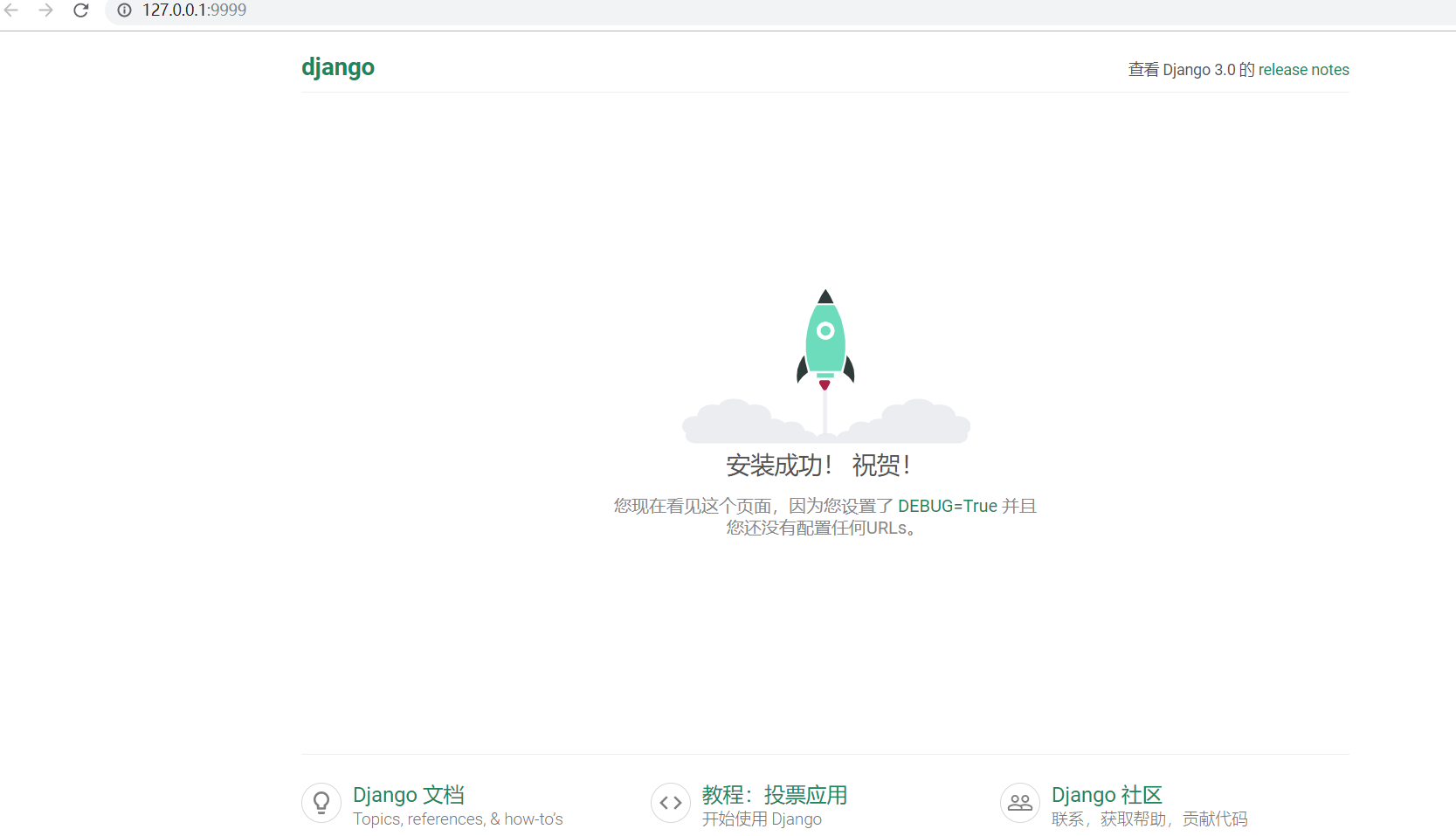Open site information icon in address bar
The image size is (1456, 836).
[x=125, y=10]
